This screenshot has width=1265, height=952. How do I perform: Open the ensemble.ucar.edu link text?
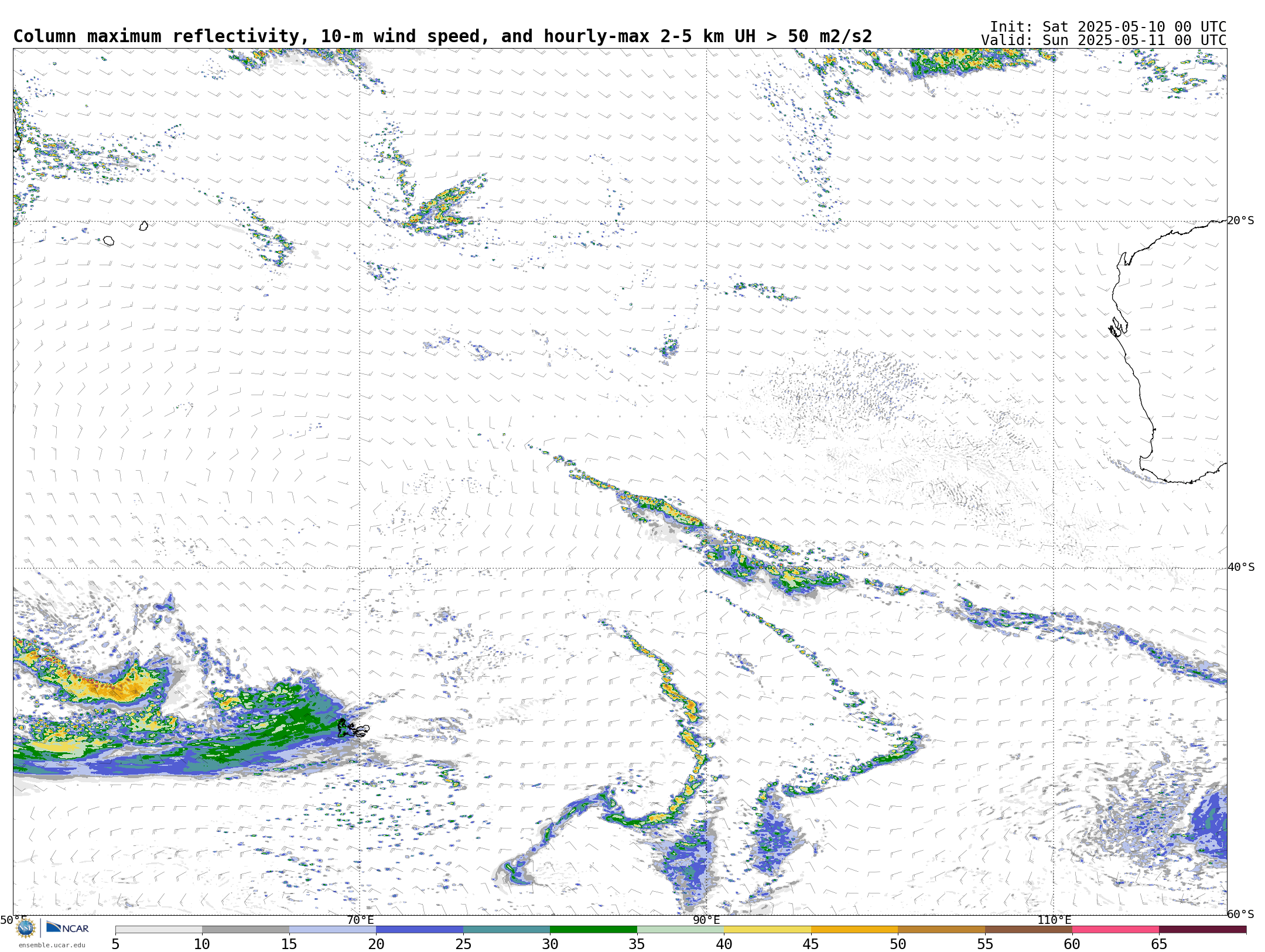(x=52, y=945)
